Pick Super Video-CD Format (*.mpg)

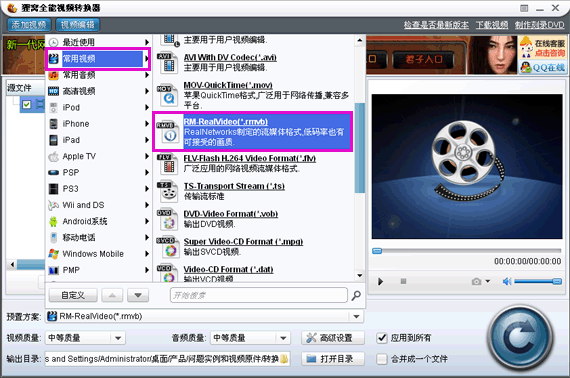tap(253, 246)
